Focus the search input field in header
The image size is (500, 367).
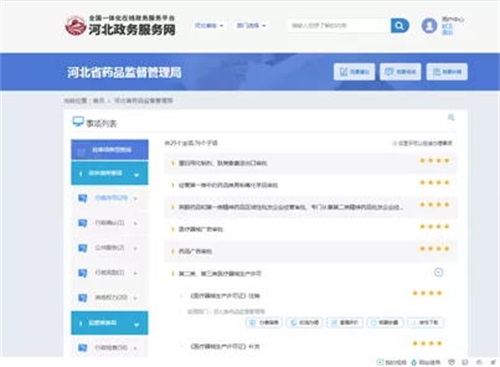pos(339,25)
